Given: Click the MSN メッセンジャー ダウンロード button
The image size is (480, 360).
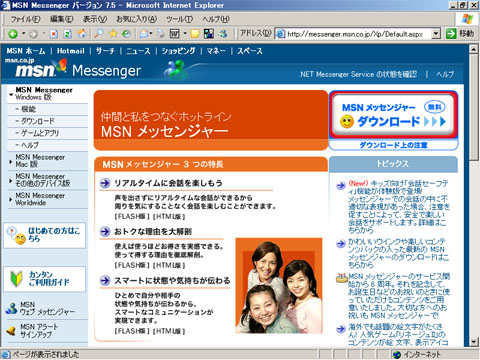Looking at the screenshot, I should point(393,115).
